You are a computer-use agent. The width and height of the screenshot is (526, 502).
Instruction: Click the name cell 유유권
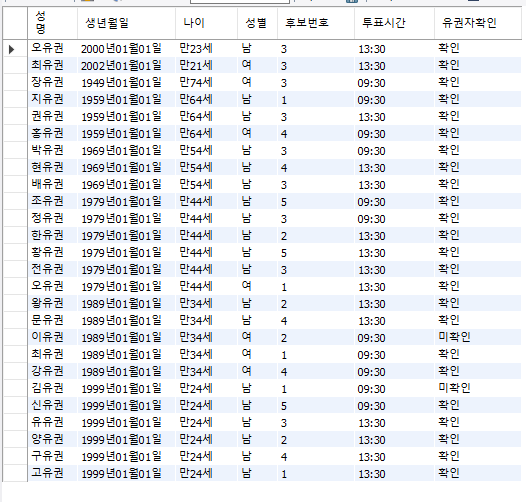click(53, 423)
